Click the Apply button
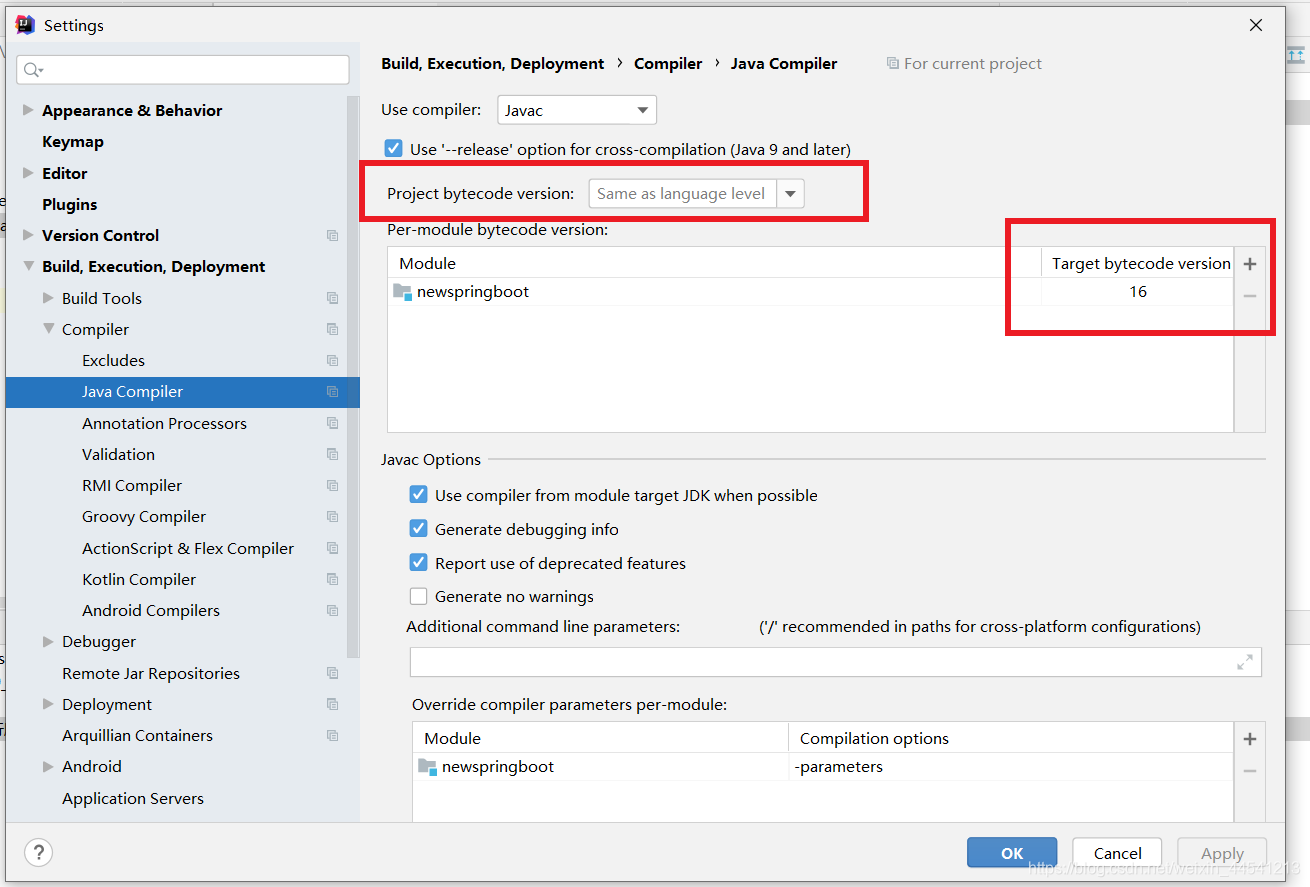Image resolution: width=1310 pixels, height=887 pixels. 1221,852
